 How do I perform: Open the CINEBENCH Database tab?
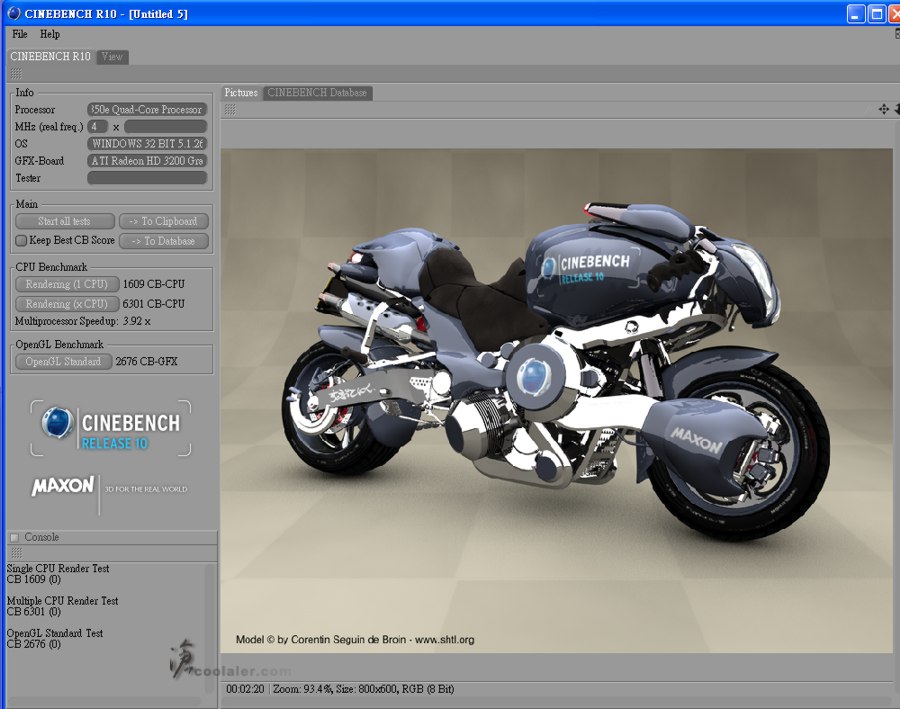(x=317, y=92)
